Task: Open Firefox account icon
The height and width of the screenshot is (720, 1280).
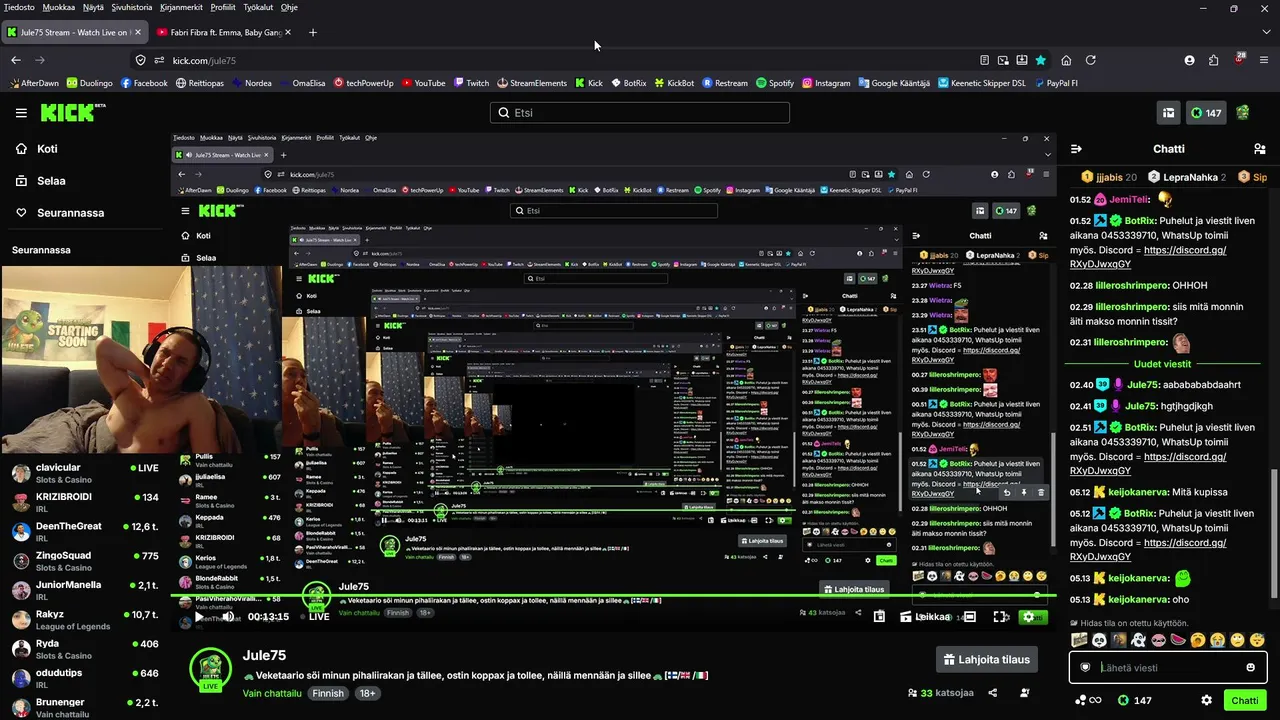Action: (1189, 60)
